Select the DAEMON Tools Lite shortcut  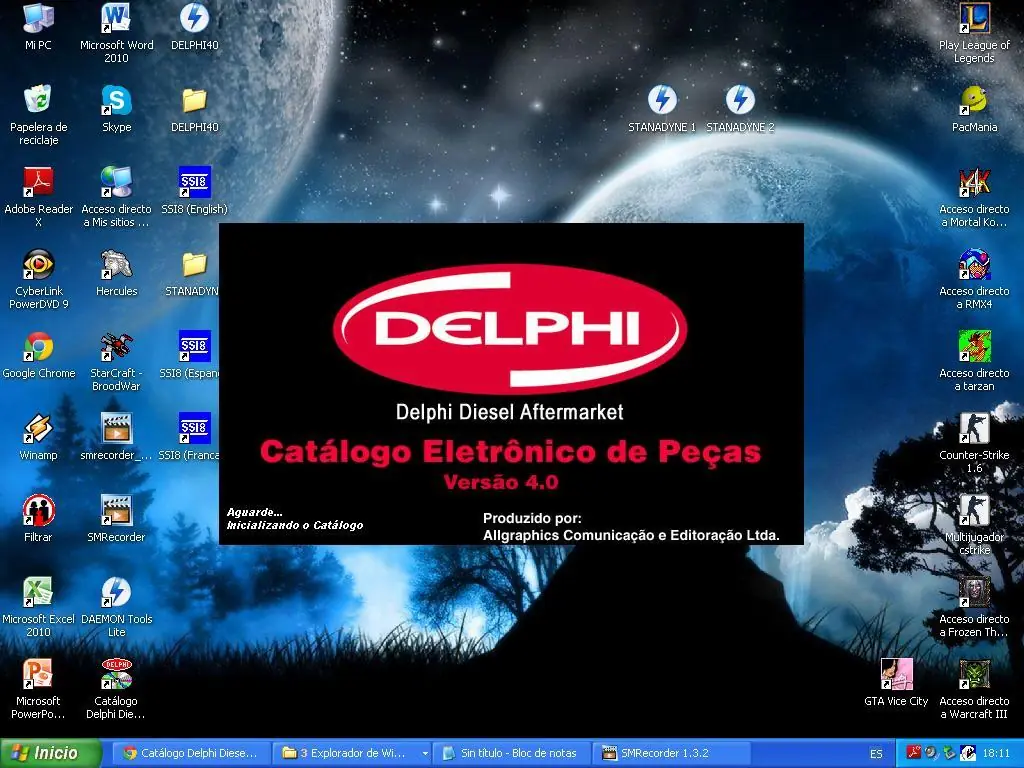tap(116, 606)
